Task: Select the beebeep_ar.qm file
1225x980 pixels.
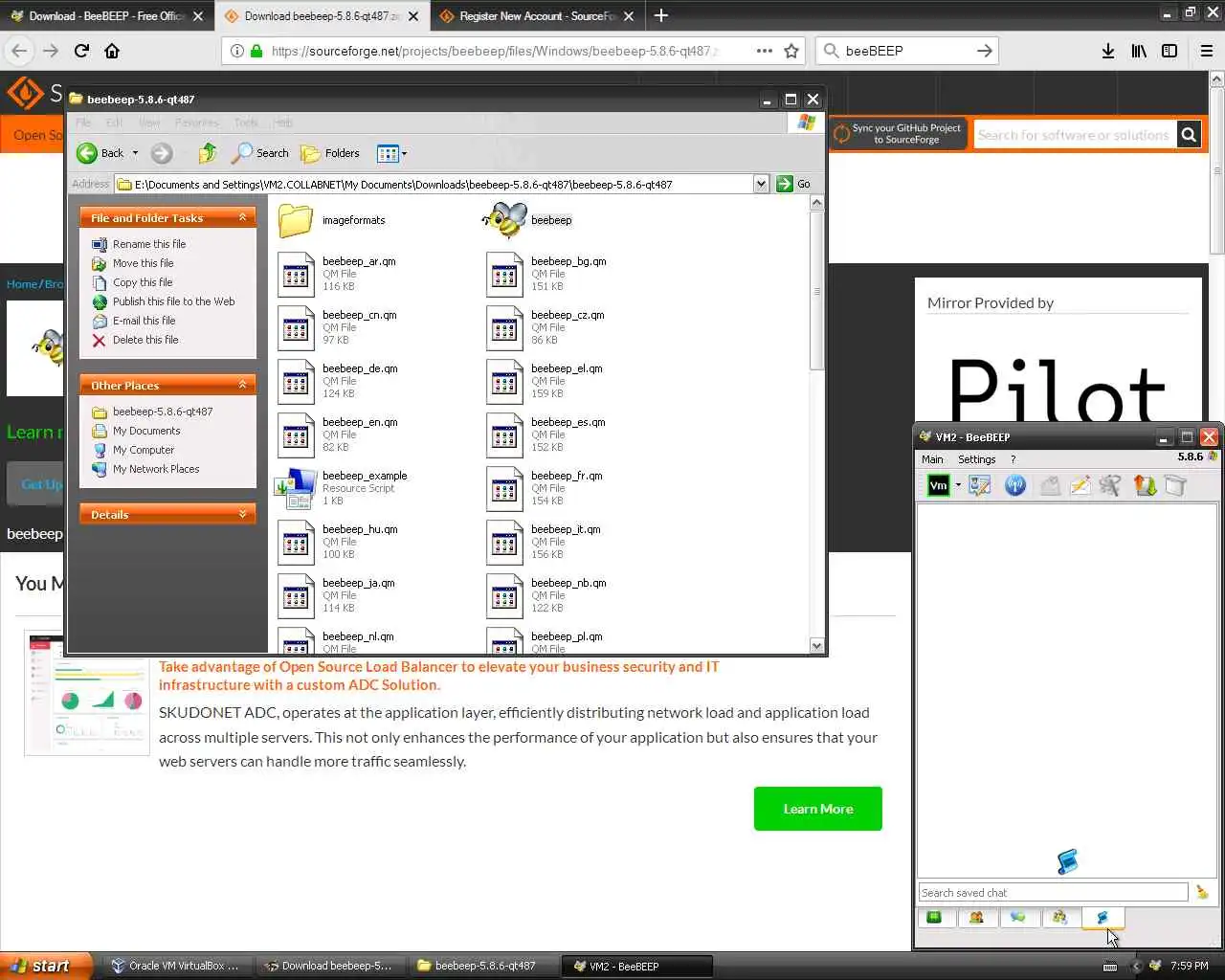Action: point(336,274)
